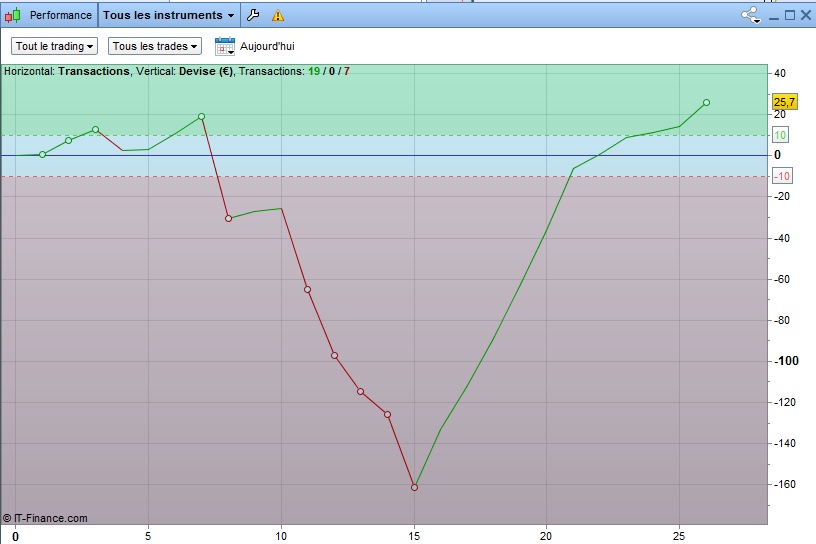The height and width of the screenshot is (544, 816).
Task: Select the red data point at transaction 8
Action: [x=228, y=219]
